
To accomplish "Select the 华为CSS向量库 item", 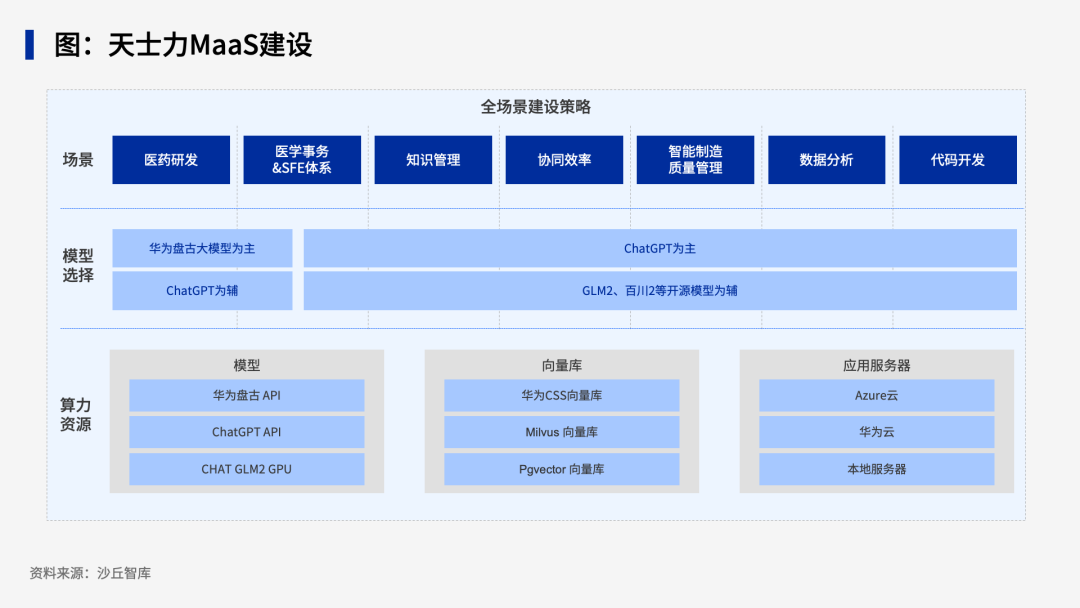I will 561,395.
